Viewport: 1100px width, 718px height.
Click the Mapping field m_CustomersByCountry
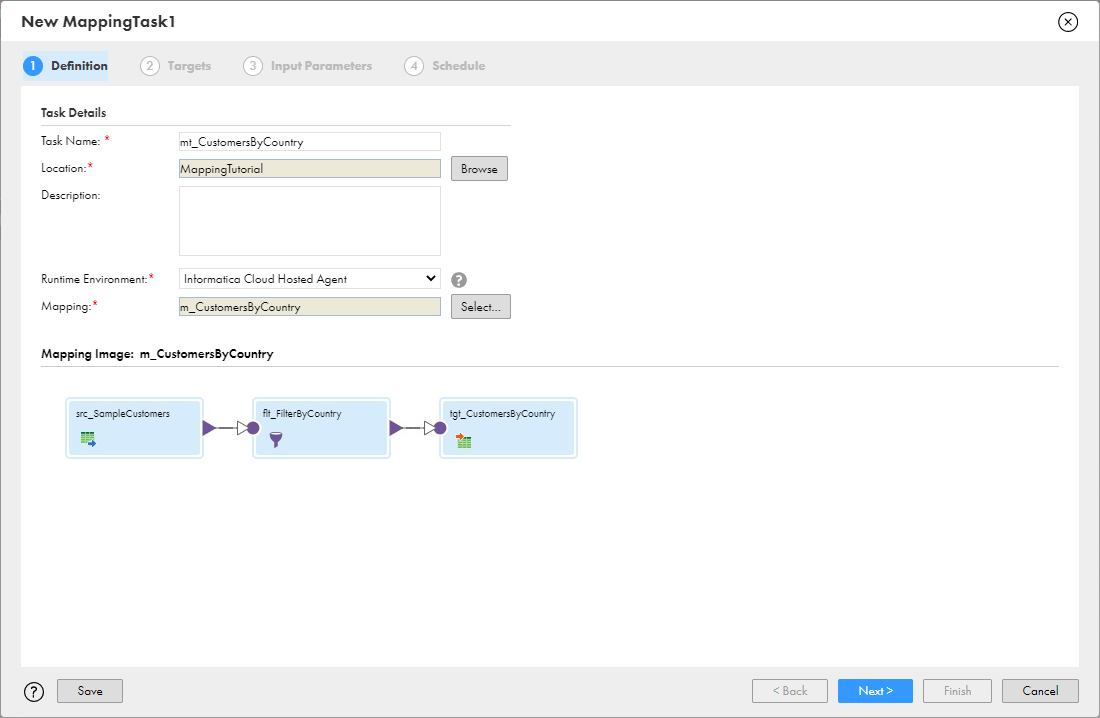(309, 307)
